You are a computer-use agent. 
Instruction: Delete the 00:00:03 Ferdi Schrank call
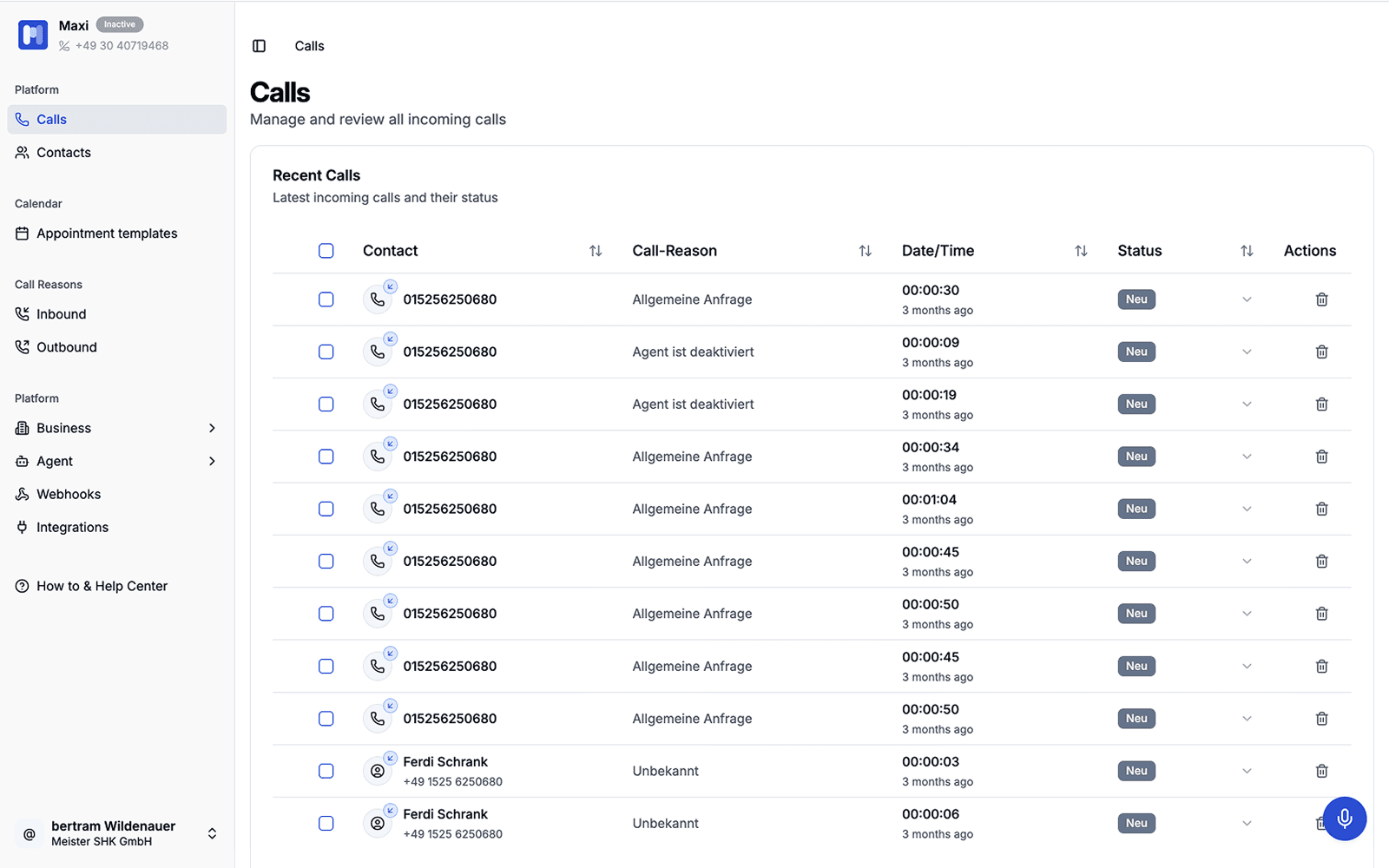(1321, 771)
